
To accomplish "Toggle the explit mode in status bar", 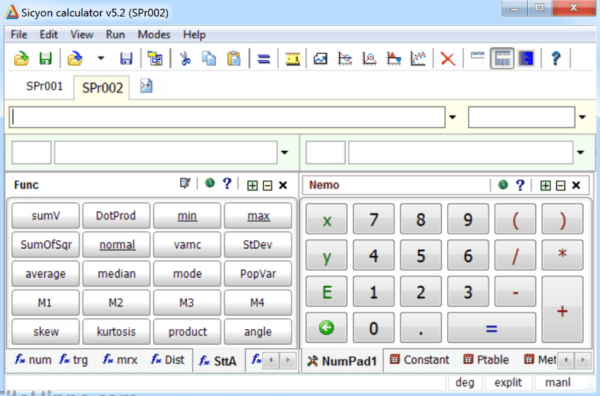I will click(x=508, y=382).
